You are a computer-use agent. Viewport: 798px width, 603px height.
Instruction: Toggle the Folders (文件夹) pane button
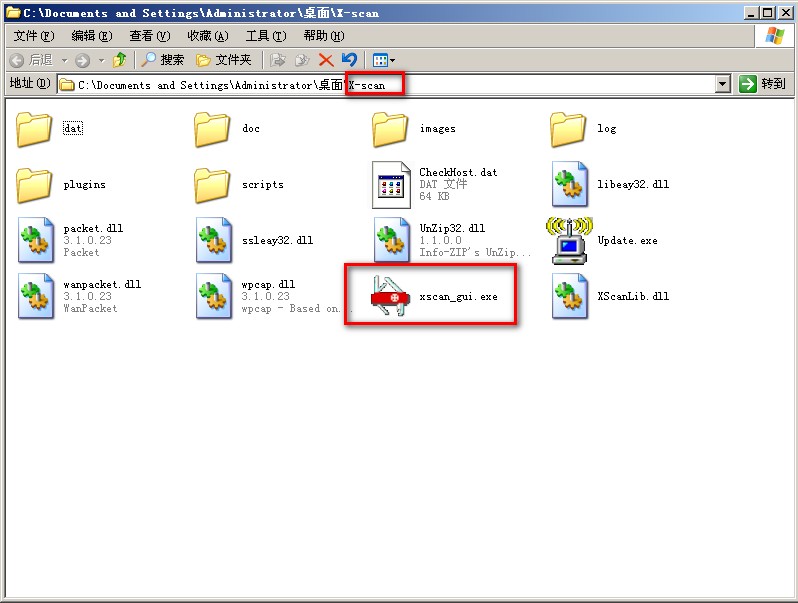(x=224, y=60)
